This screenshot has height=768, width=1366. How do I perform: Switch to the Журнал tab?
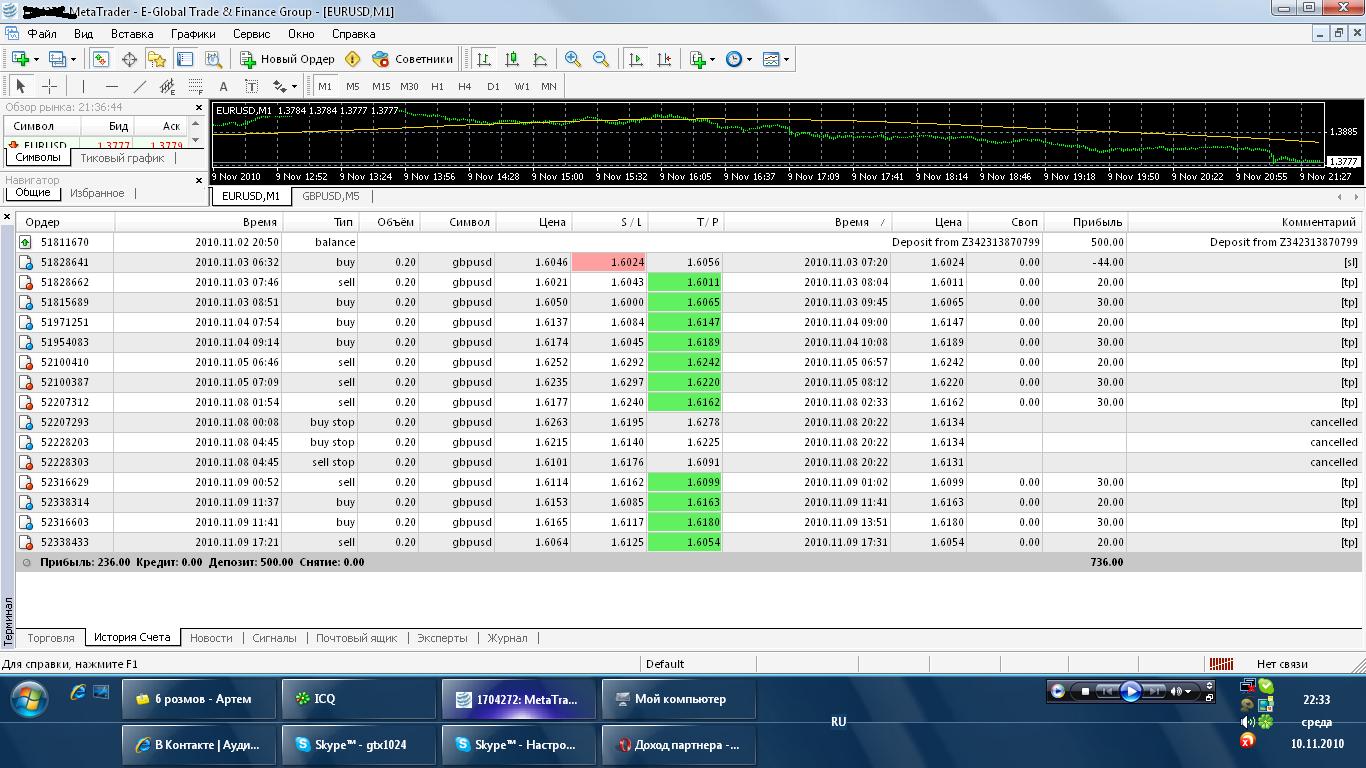507,638
